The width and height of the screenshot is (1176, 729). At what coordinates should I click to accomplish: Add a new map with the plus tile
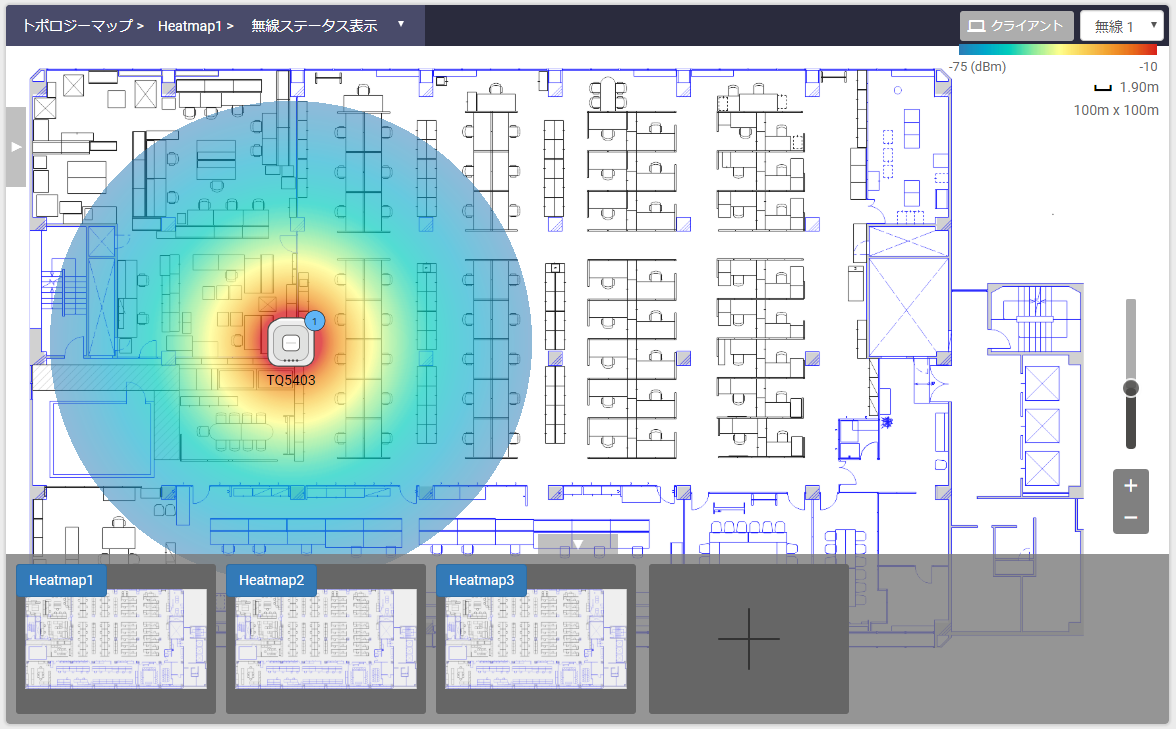tap(748, 638)
